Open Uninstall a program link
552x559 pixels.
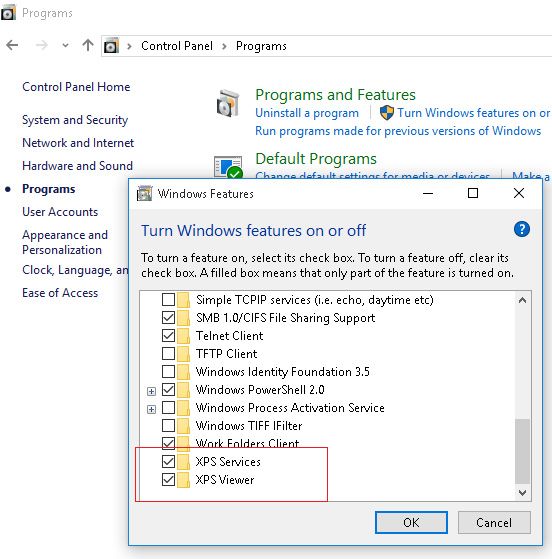[x=307, y=113]
